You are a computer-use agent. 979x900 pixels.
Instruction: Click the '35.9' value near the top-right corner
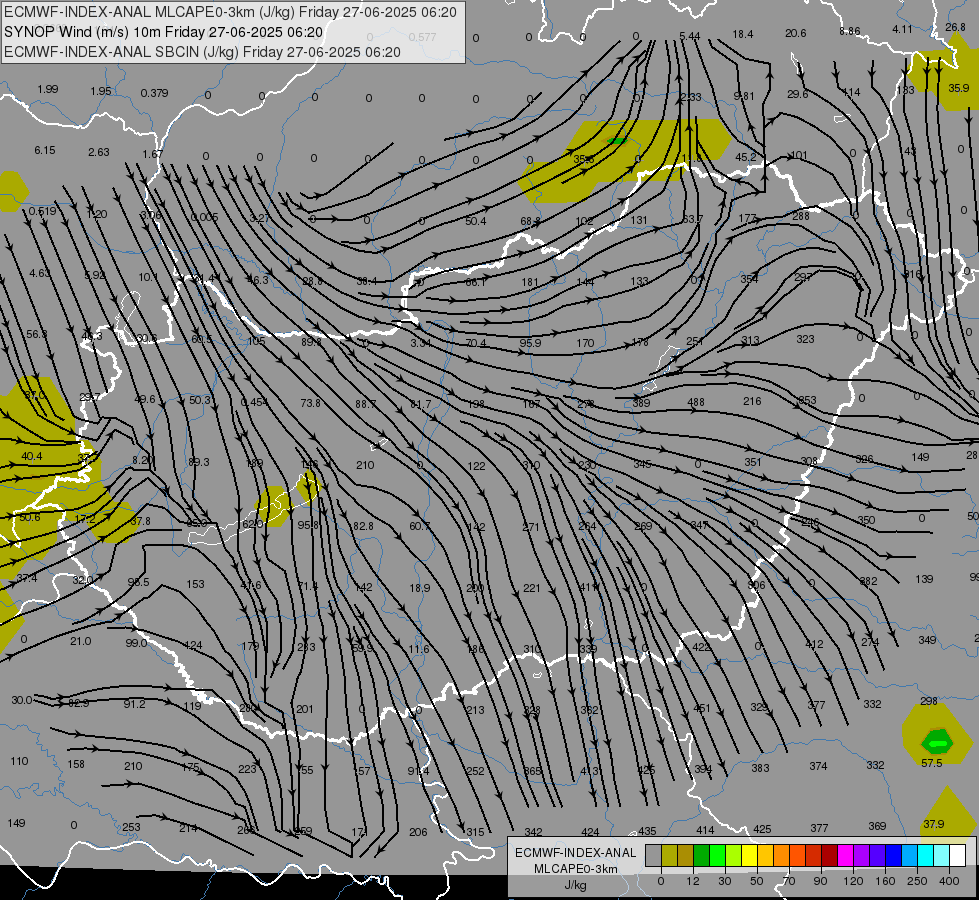958,88
